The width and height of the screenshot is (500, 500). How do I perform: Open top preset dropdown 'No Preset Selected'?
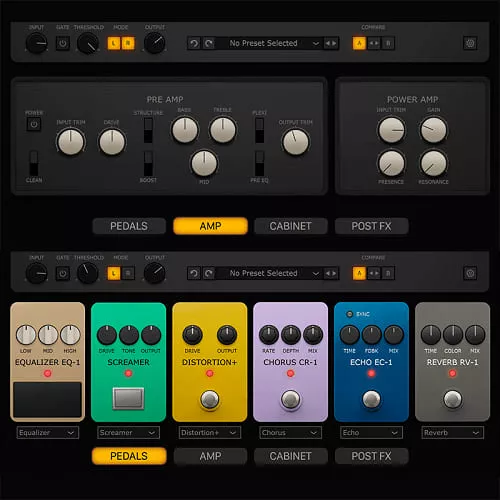coord(270,43)
